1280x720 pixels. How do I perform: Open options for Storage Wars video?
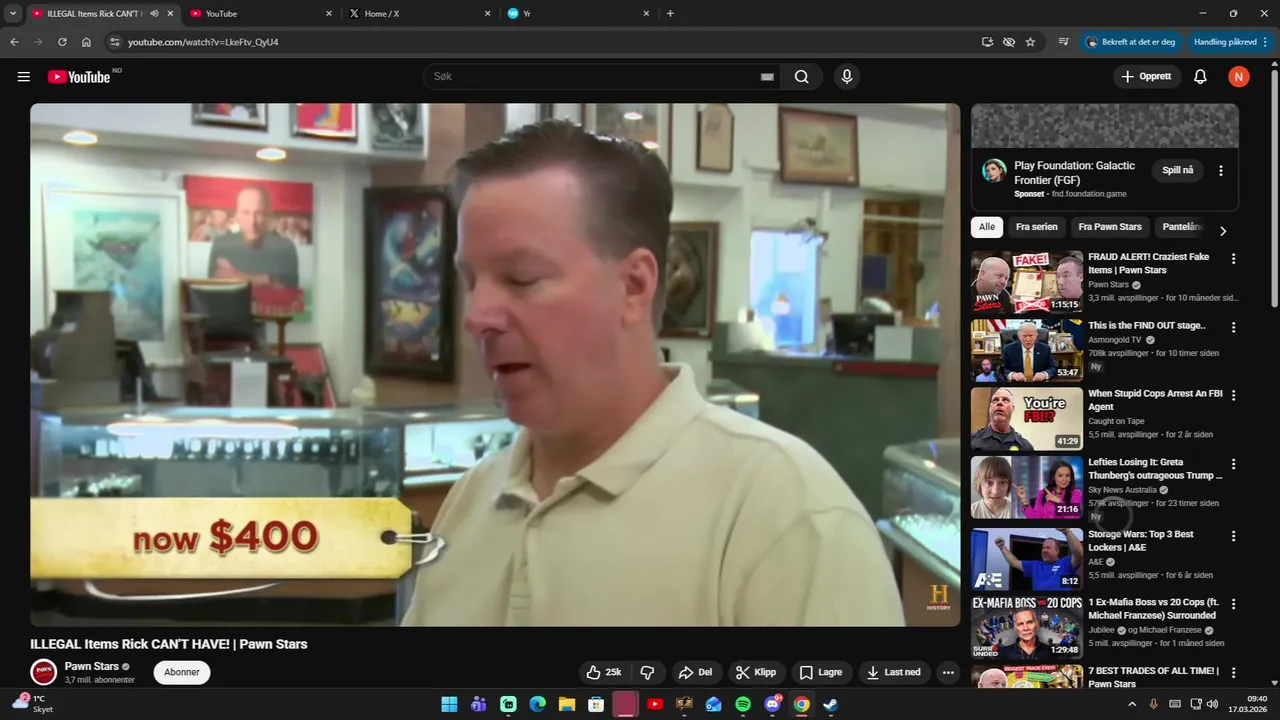(1233, 536)
